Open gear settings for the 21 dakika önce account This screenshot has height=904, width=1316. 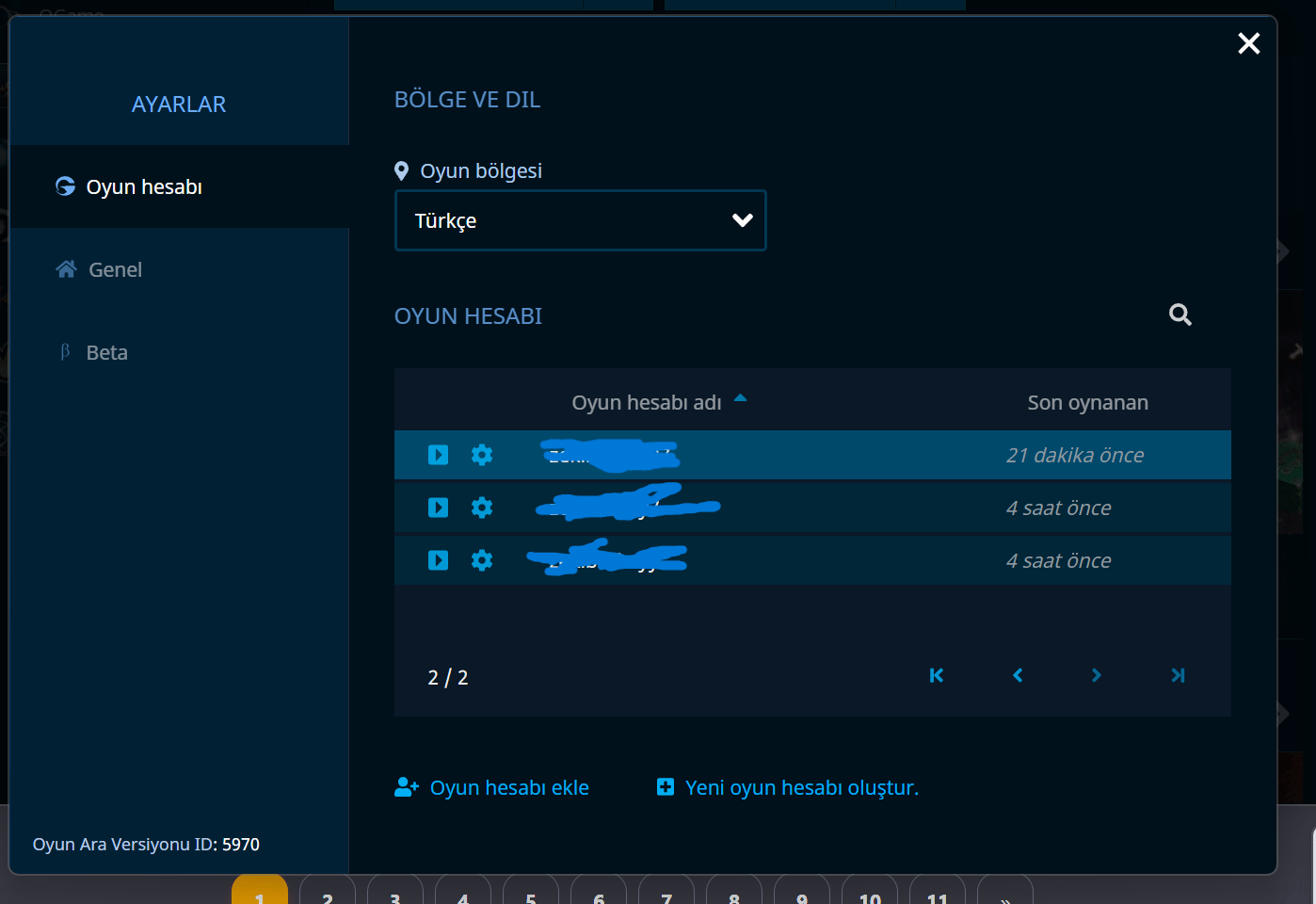(x=482, y=455)
